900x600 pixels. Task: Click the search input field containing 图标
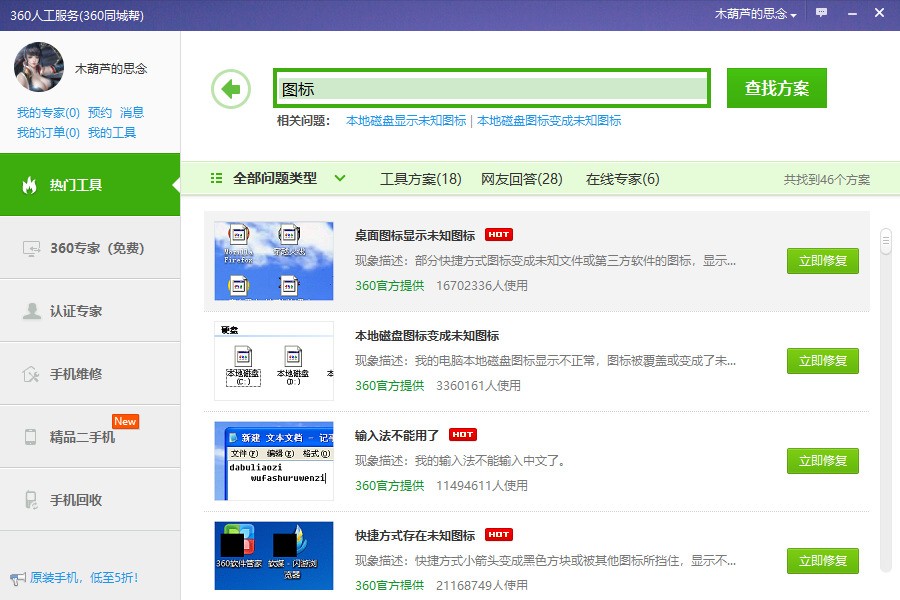492,89
